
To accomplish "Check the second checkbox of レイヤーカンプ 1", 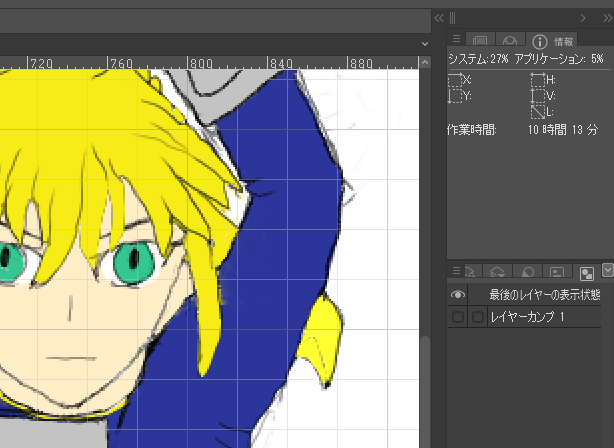I will [x=478, y=317].
